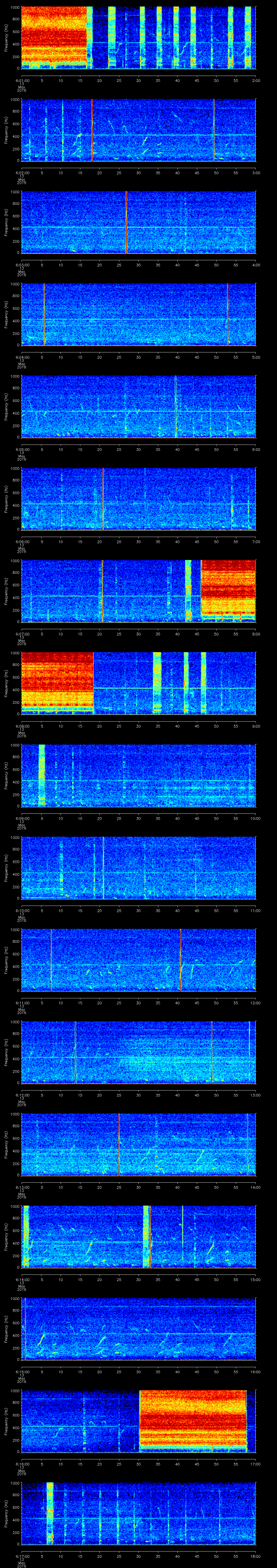Screen dimensions: 277x1568
Task: Click the '6:15:00' start time label
Action: [x=22, y=1371]
